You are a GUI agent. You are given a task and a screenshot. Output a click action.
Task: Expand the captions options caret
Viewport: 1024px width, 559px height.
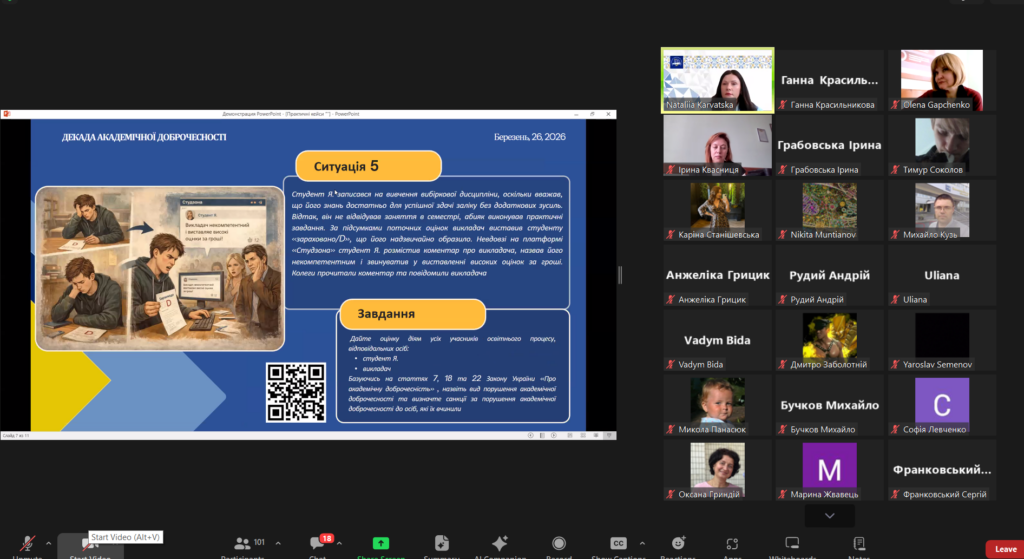(643, 543)
